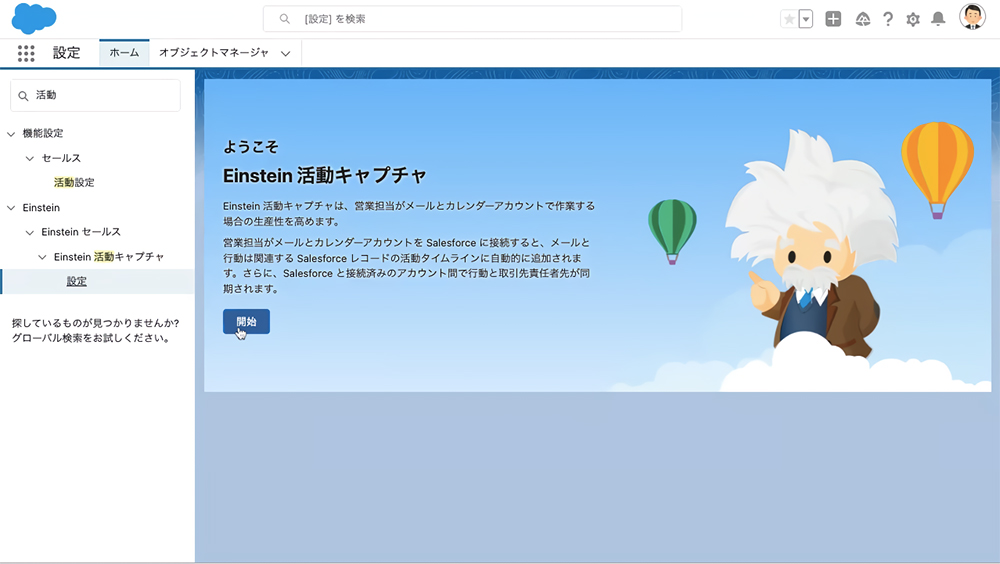Collapse the Einstein セールス node
Viewport: 1000px width, 564px height.
pyautogui.click(x=29, y=233)
